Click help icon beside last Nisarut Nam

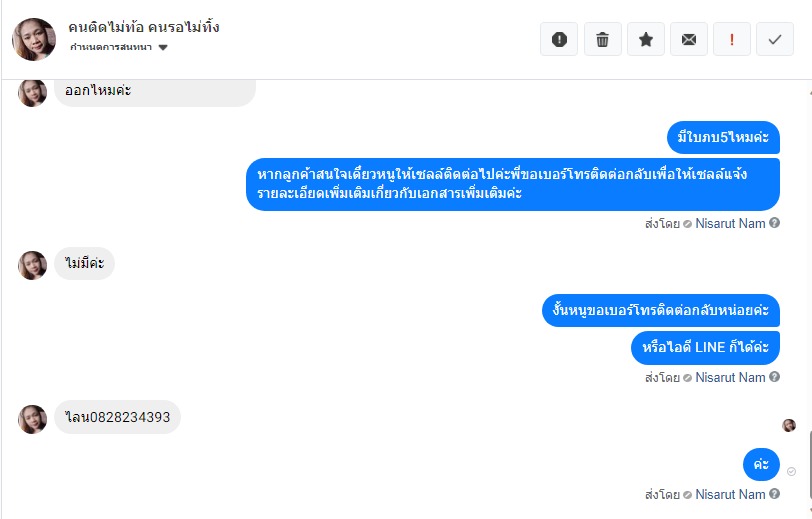pyautogui.click(x=775, y=494)
